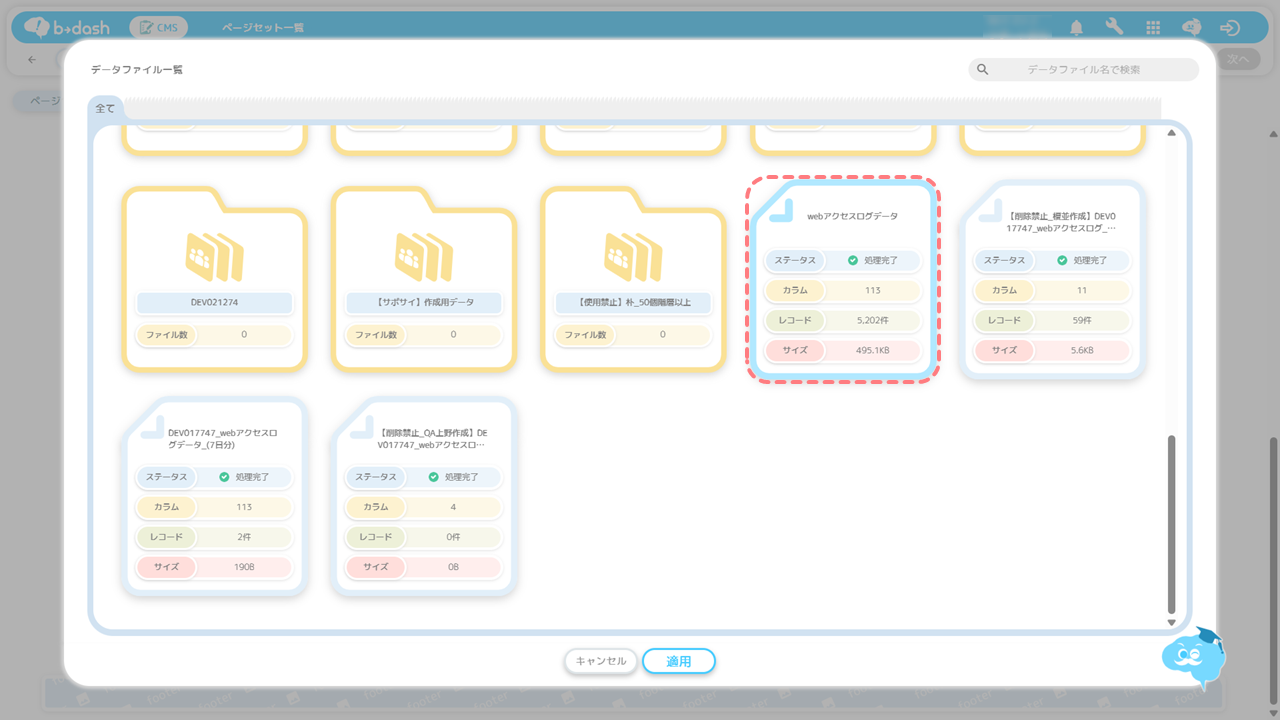The image size is (1280, 720).
Task: Select the DEV017747_webアクセスログデータ_(7日分) file
Action: (214, 497)
